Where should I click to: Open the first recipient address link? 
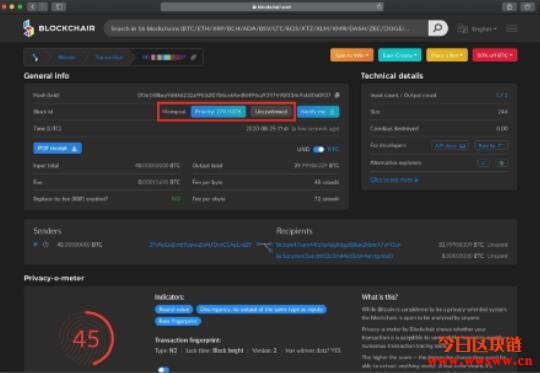point(339,245)
